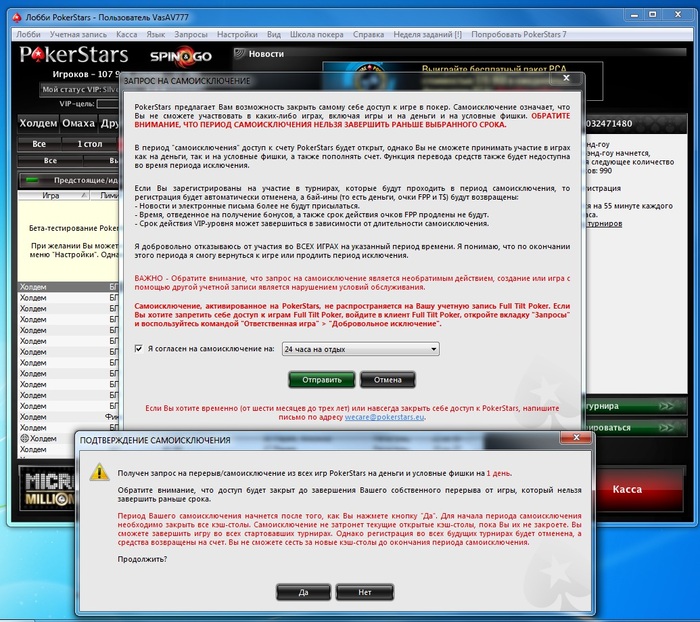
Task: Click the 1 стол filter button
Action: [90, 144]
